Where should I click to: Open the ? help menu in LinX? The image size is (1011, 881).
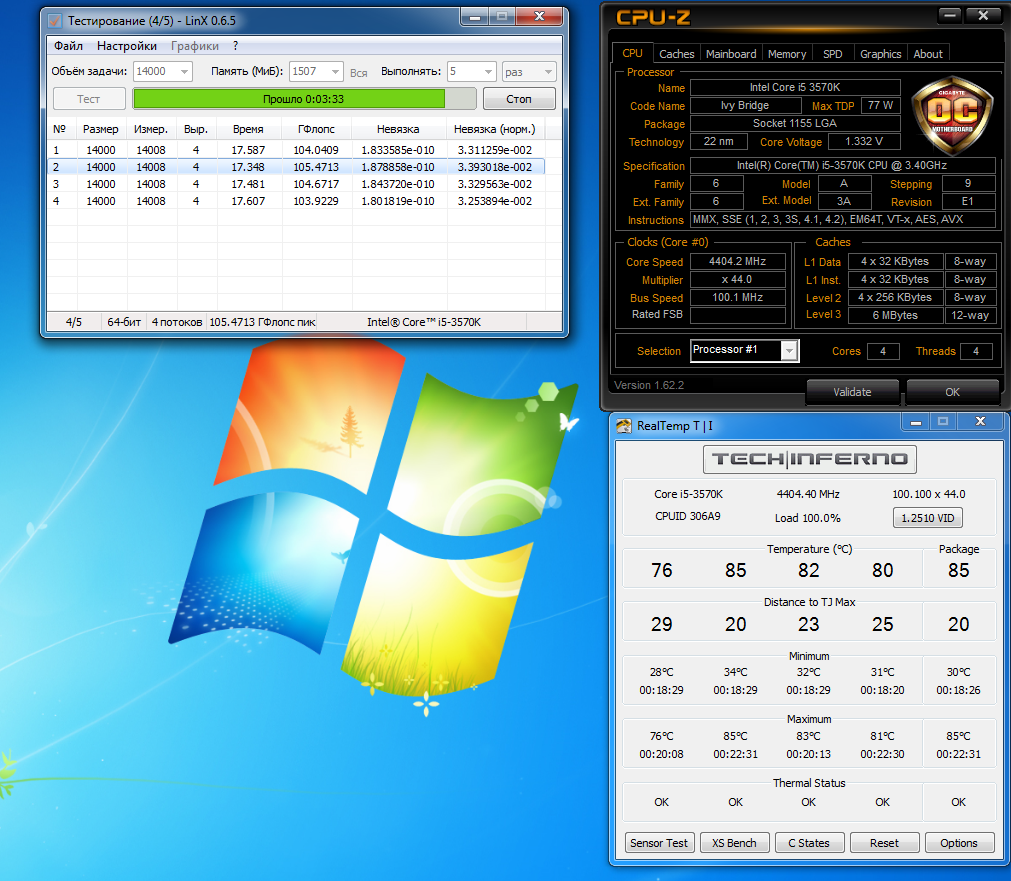pyautogui.click(x=235, y=46)
